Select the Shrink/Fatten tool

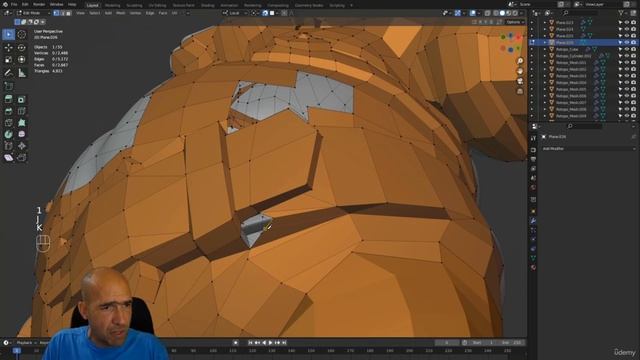pyautogui.click(x=22, y=146)
